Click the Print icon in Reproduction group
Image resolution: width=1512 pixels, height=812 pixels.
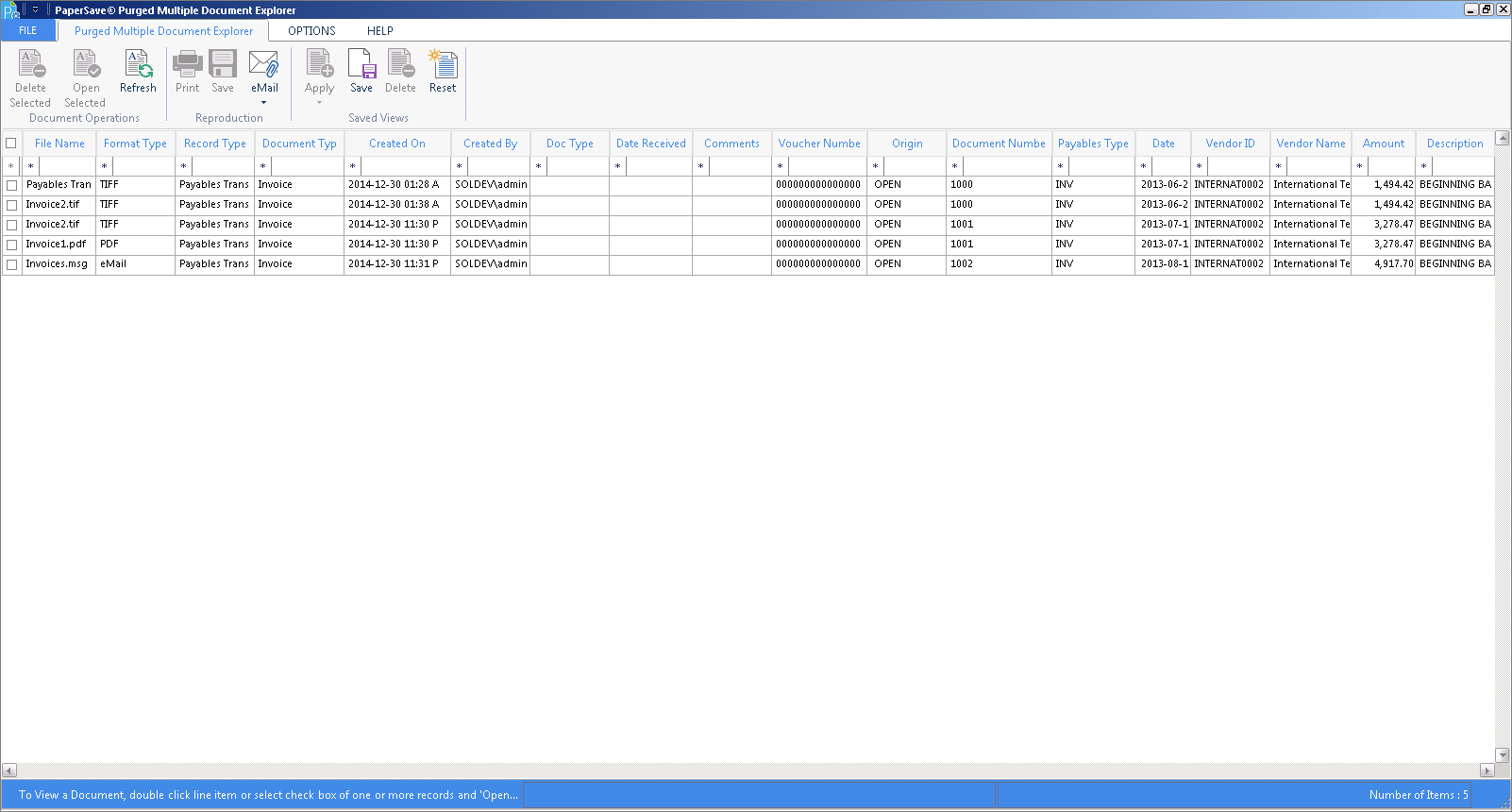(x=188, y=64)
